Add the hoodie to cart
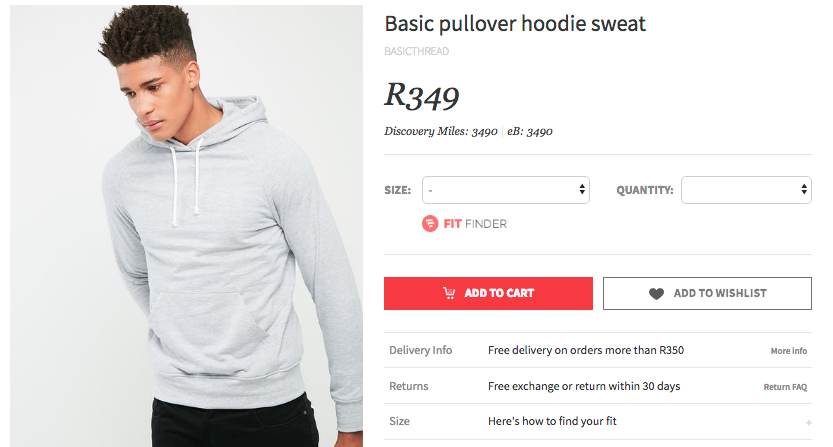833x447 pixels. click(488, 293)
